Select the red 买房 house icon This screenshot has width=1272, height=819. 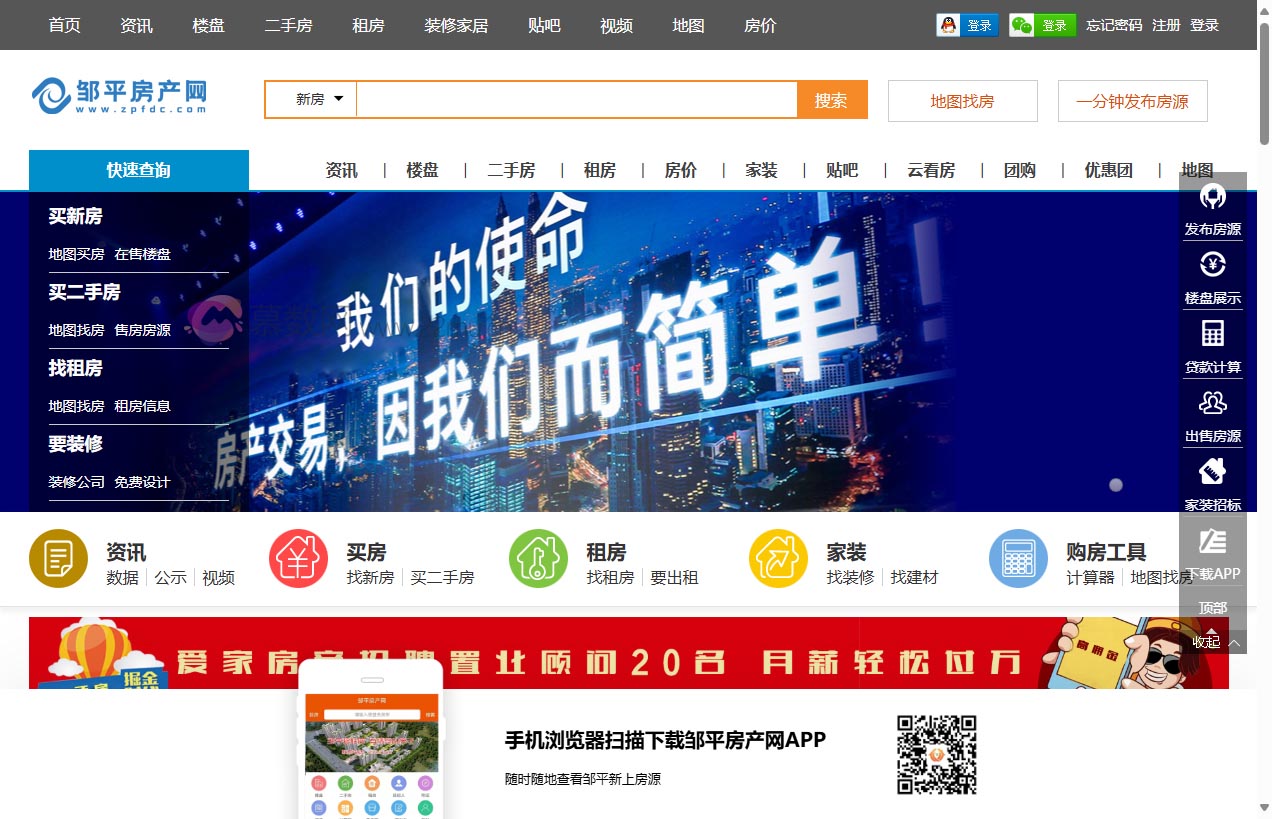coord(298,559)
